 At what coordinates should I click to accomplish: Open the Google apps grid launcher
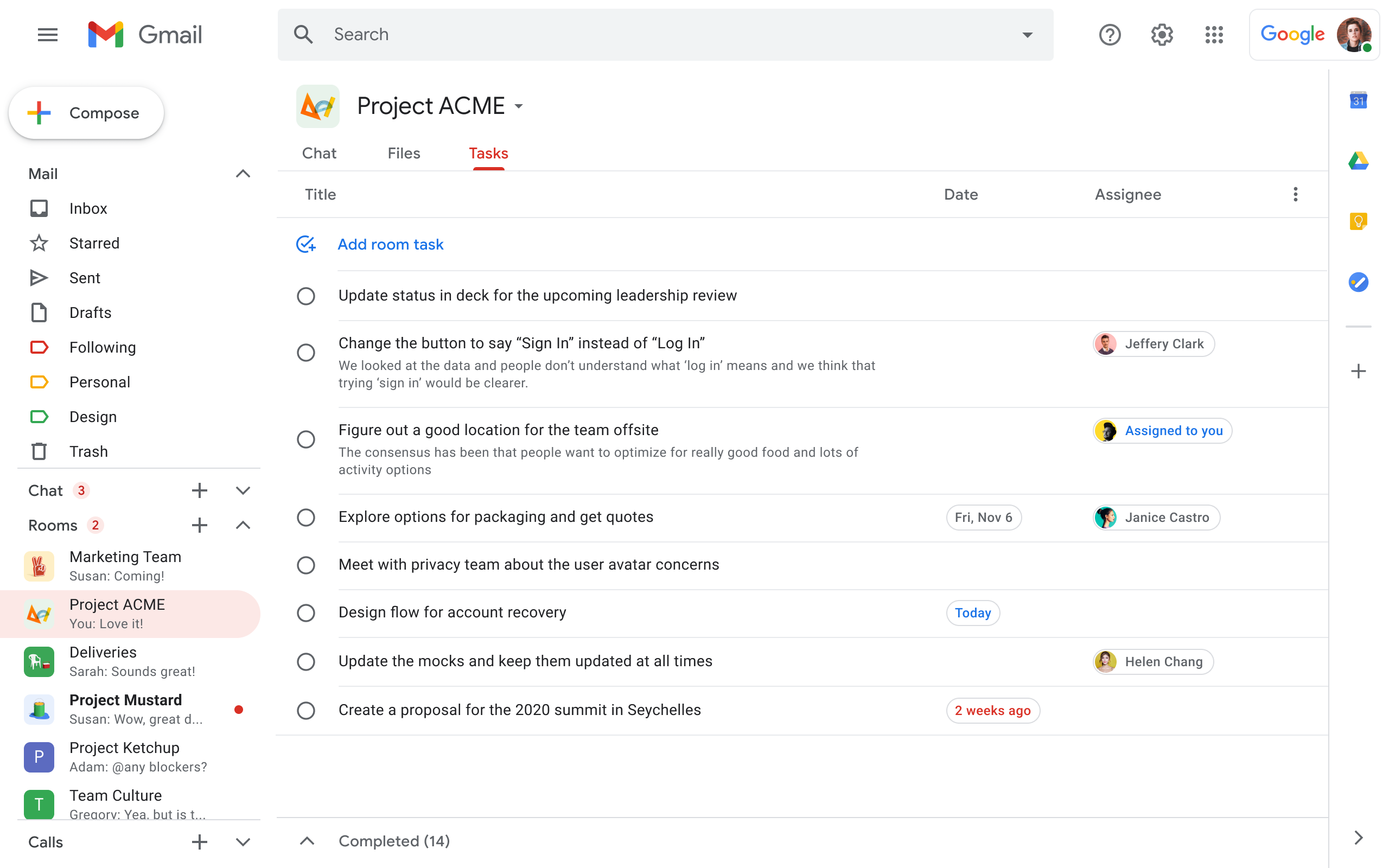pos(1214,34)
